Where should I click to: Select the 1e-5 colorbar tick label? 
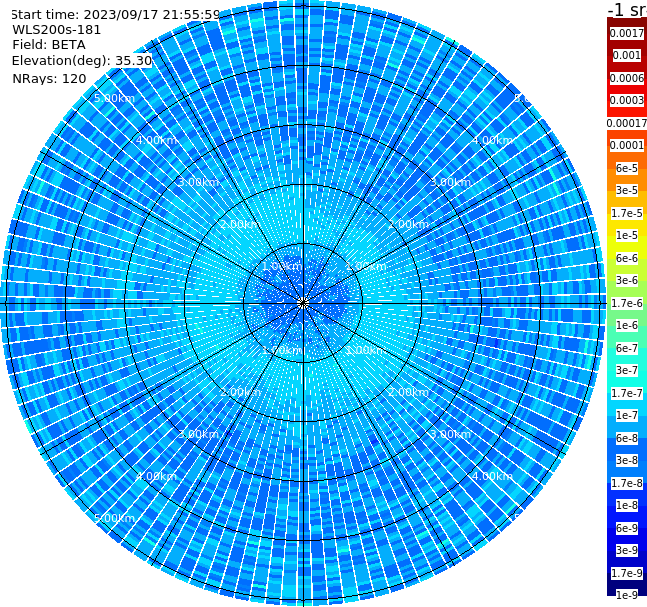pyautogui.click(x=627, y=235)
